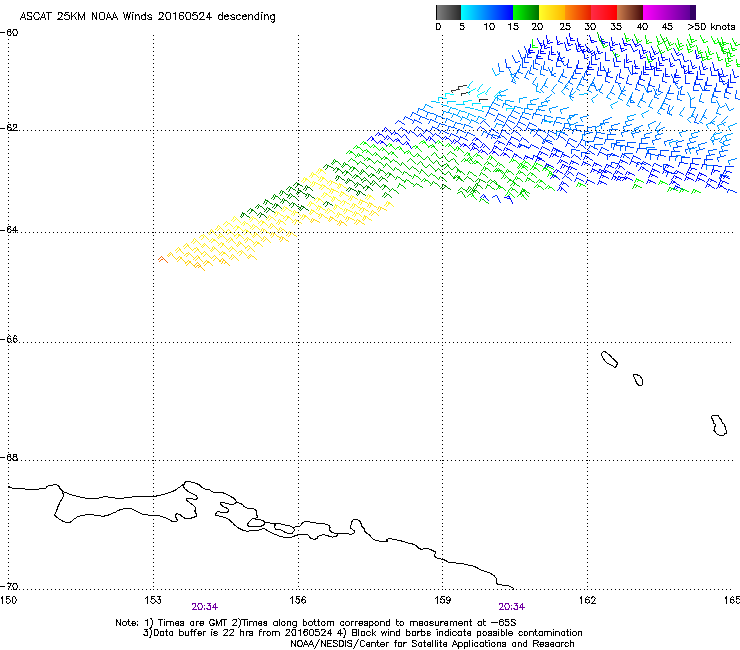Click the purple '20:34' time near 159
Image resolution: width=740 pixels, height=650 pixels.
pos(512,607)
